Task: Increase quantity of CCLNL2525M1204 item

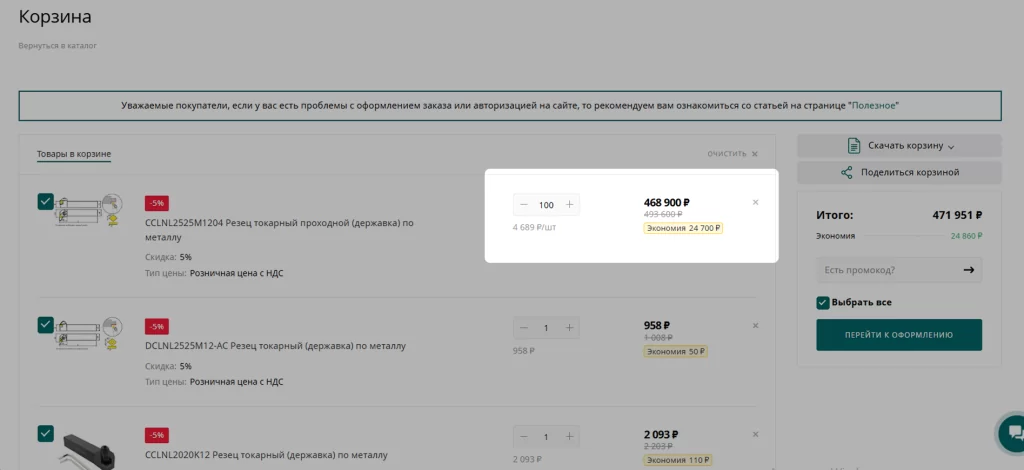Action: 569,205
